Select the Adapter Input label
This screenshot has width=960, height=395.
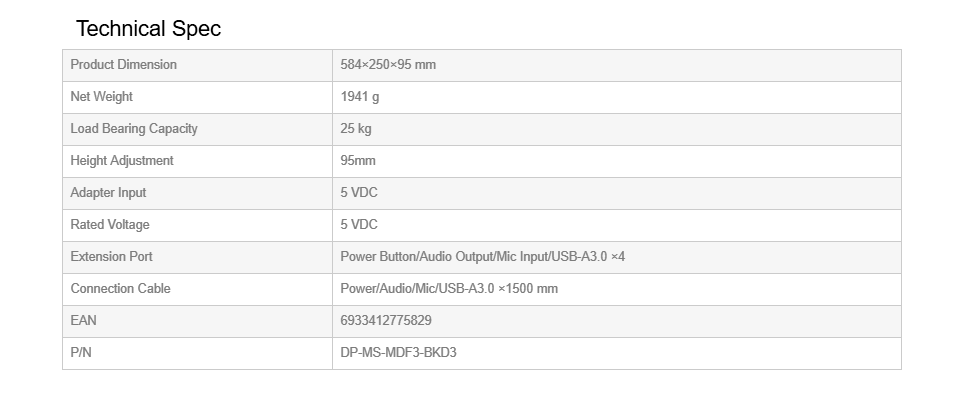click(x=108, y=192)
